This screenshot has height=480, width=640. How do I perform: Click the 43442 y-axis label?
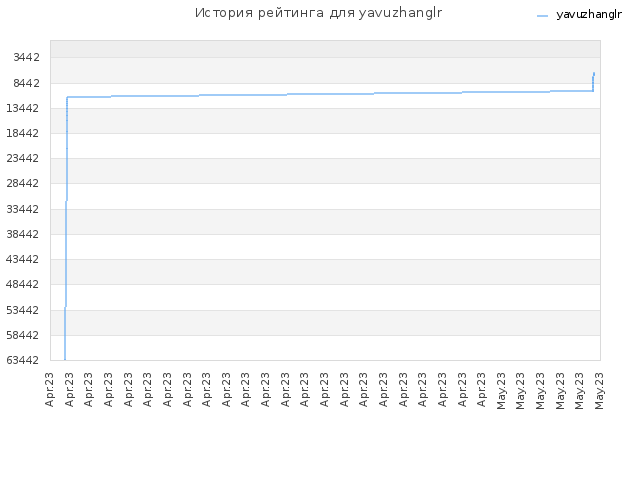coord(23,260)
